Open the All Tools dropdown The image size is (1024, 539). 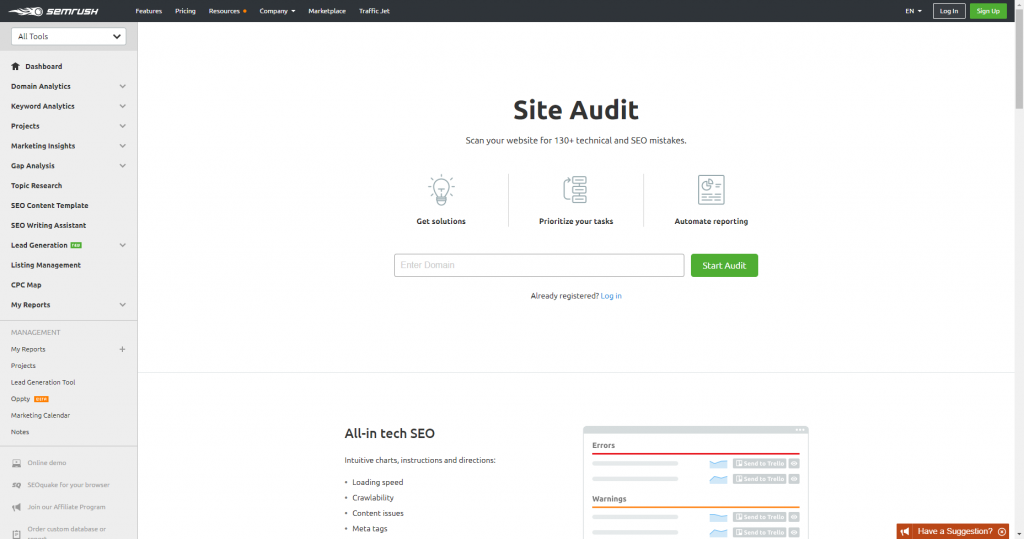pos(69,37)
